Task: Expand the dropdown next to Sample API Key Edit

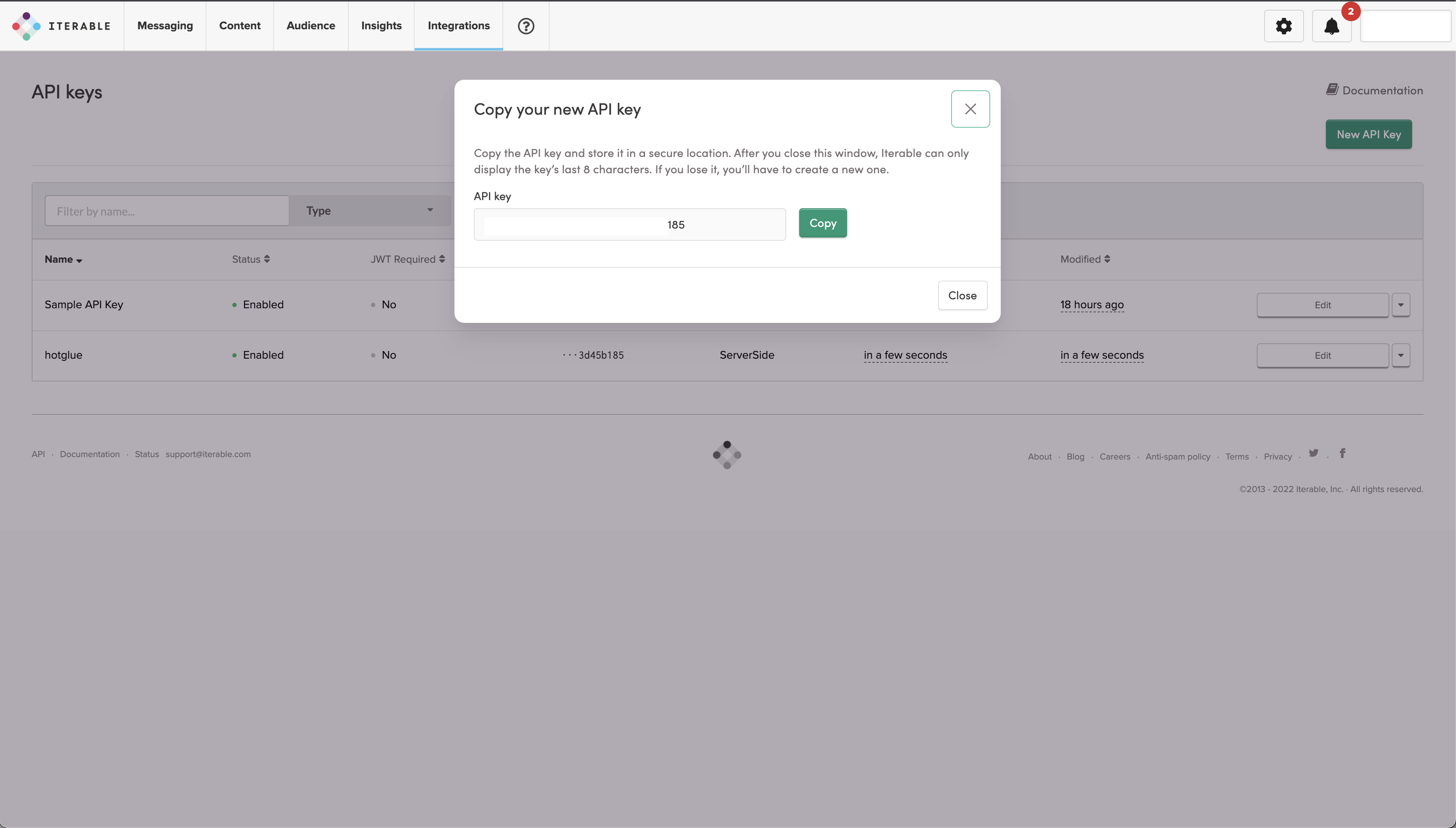Action: point(1401,305)
